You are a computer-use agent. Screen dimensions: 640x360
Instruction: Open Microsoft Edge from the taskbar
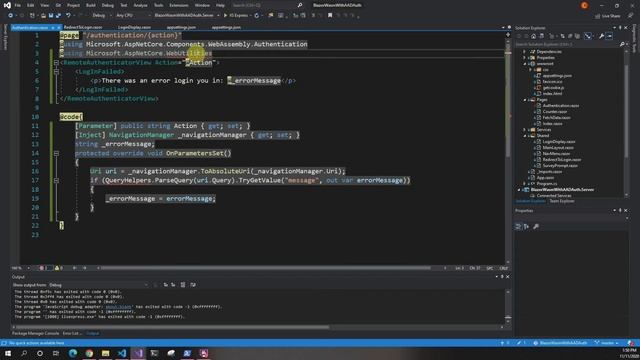pos(73,353)
